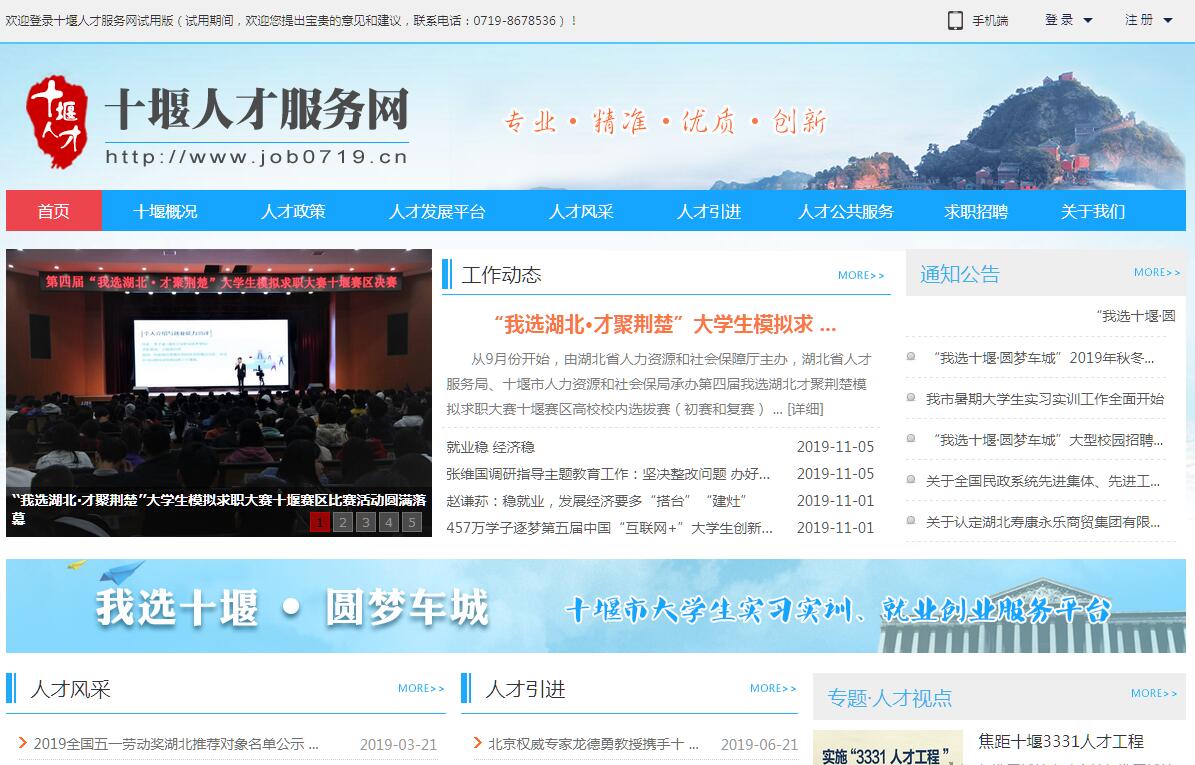Switch to slide 3 in image carousel
Image resolution: width=1195 pixels, height=765 pixels.
pyautogui.click(x=366, y=522)
